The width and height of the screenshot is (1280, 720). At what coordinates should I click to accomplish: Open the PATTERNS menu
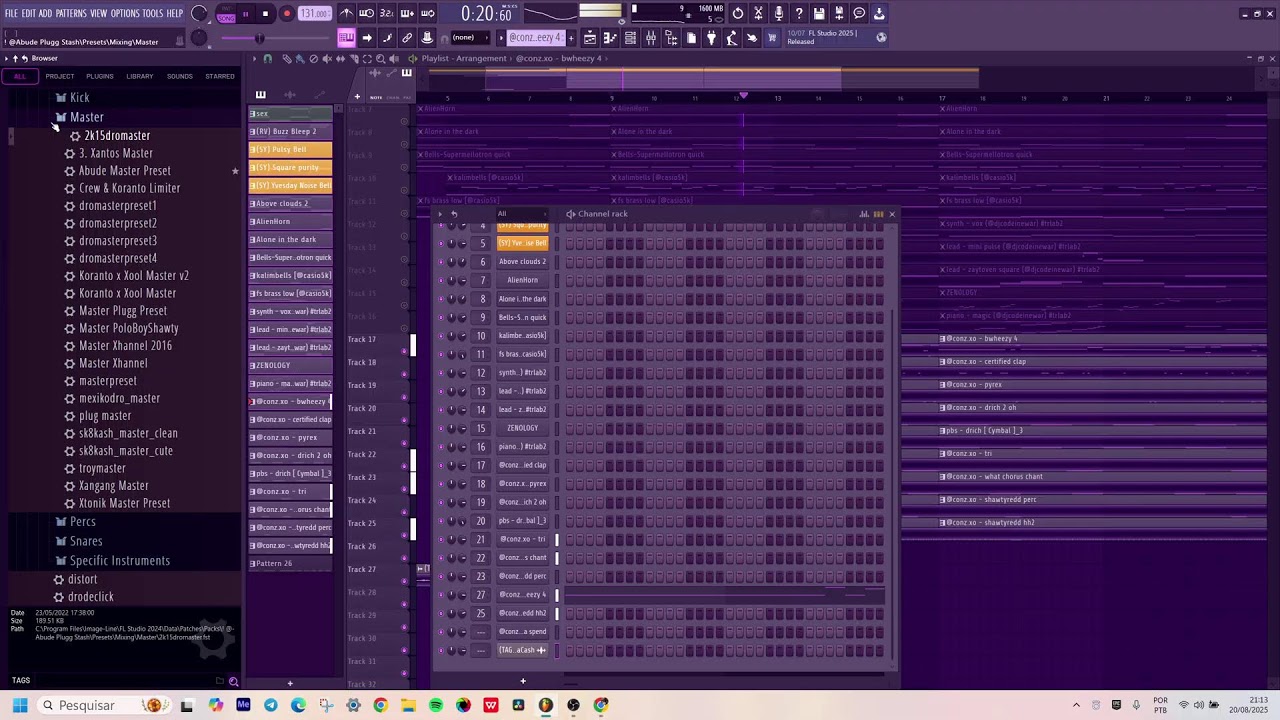point(71,14)
